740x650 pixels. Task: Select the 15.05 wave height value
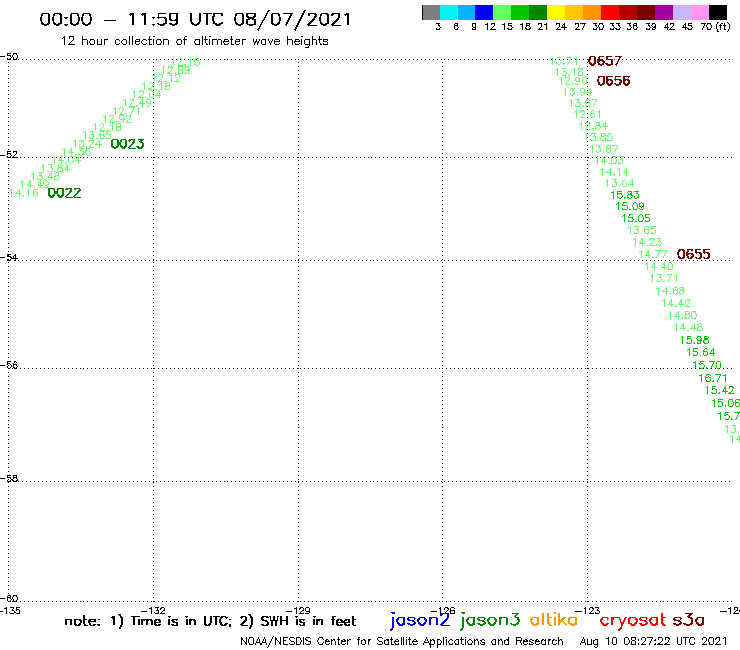pos(636,218)
